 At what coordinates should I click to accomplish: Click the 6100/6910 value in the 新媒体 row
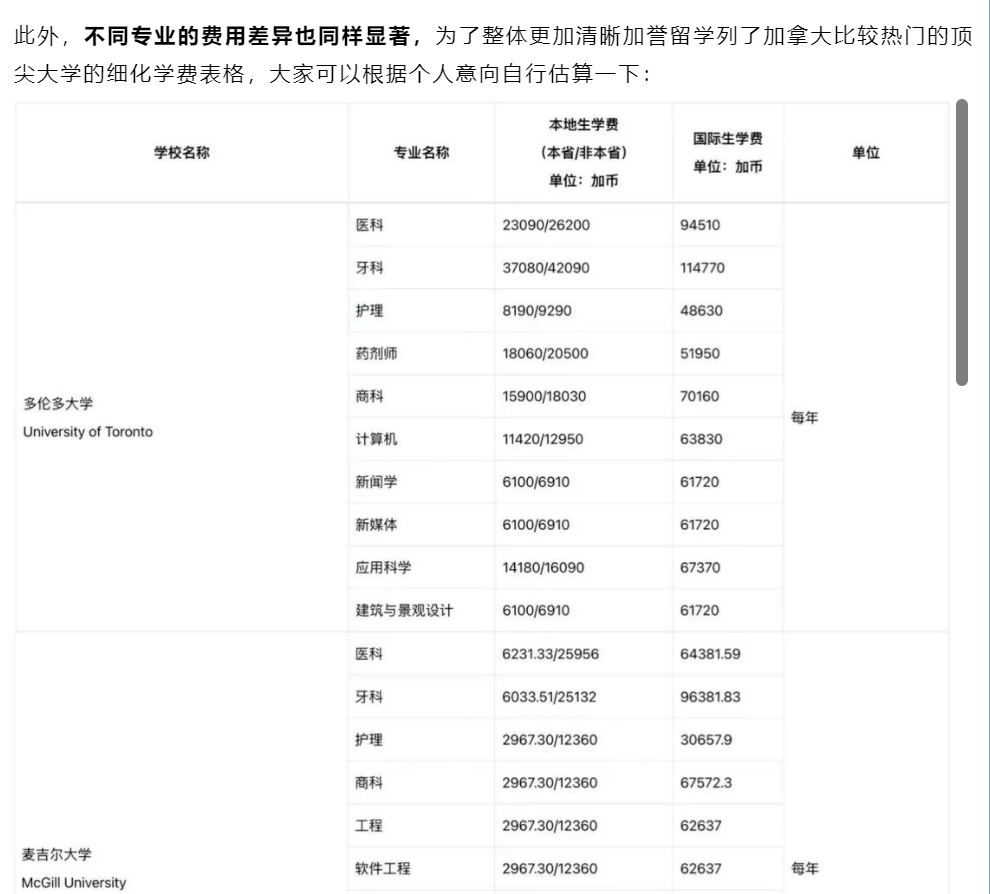pyautogui.click(x=536, y=525)
